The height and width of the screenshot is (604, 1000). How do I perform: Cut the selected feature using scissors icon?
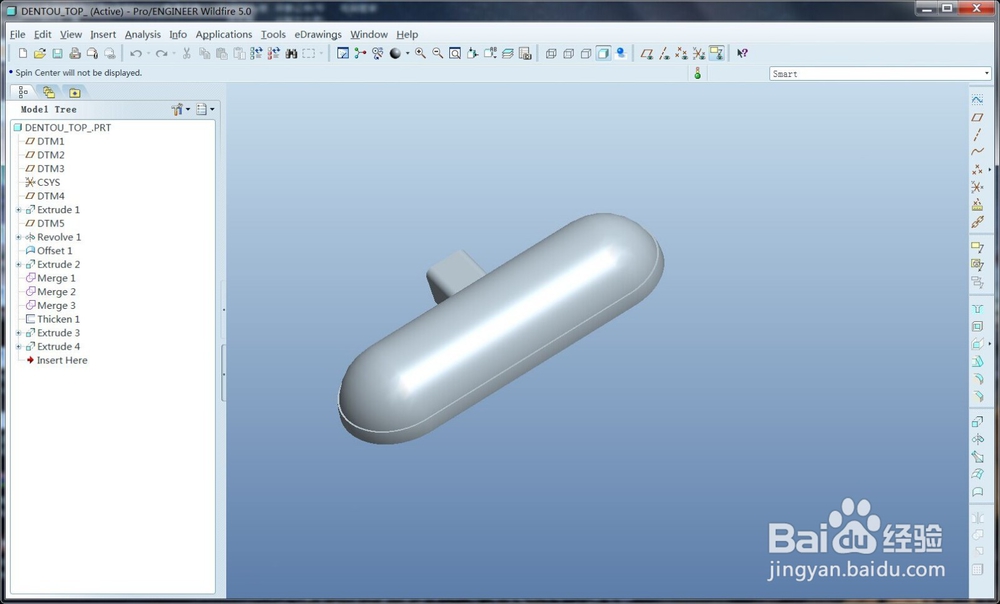pyautogui.click(x=187, y=54)
